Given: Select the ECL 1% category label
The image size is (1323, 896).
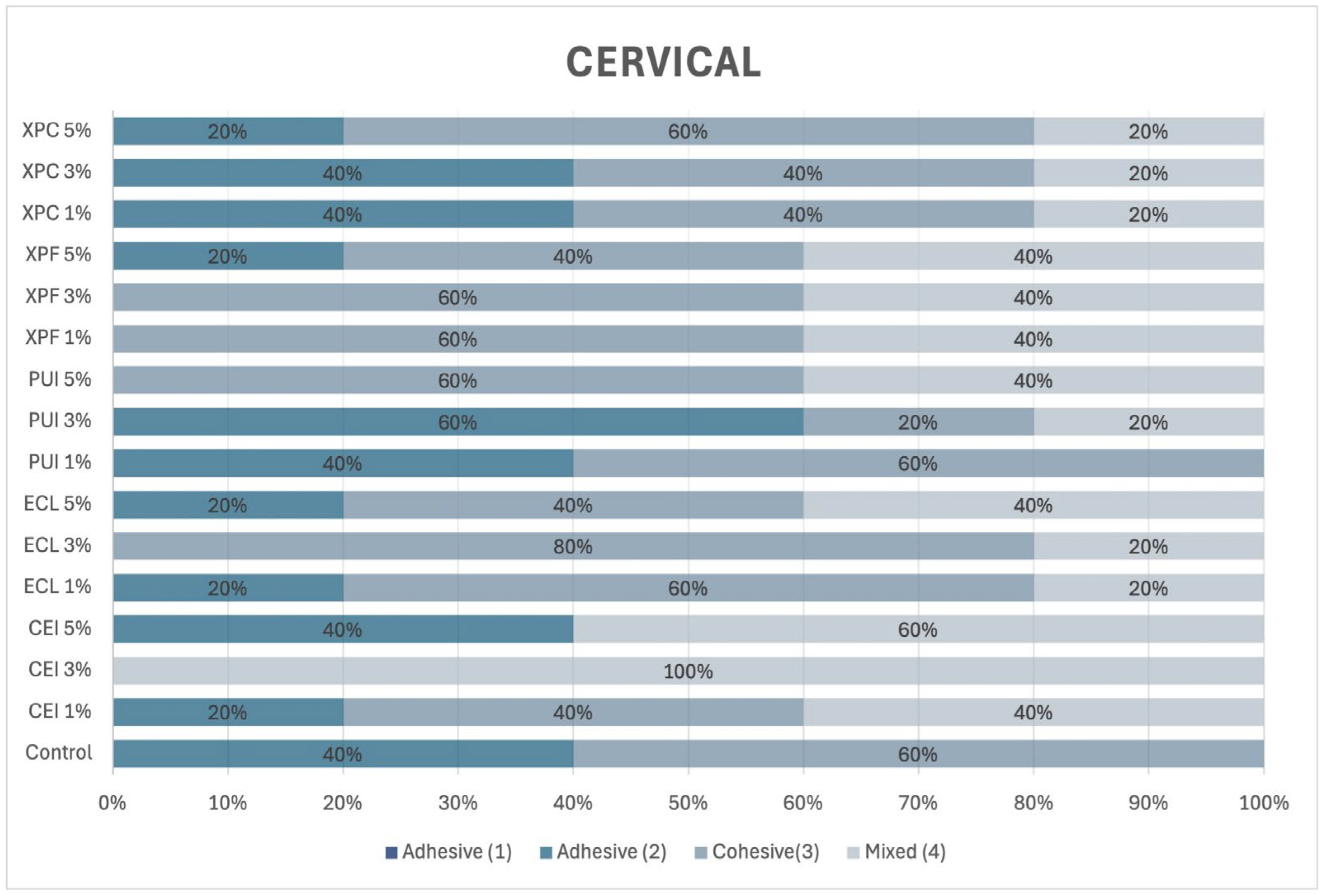Looking at the screenshot, I should (x=57, y=586).
